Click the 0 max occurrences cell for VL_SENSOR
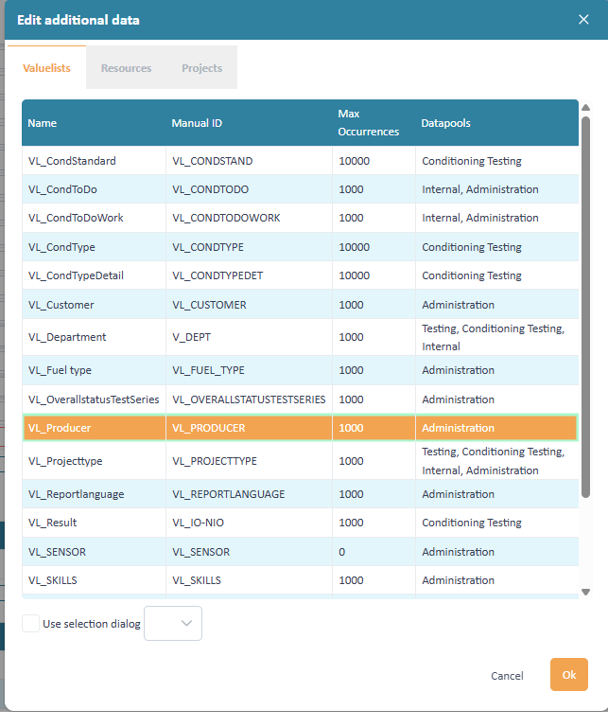 tap(374, 552)
